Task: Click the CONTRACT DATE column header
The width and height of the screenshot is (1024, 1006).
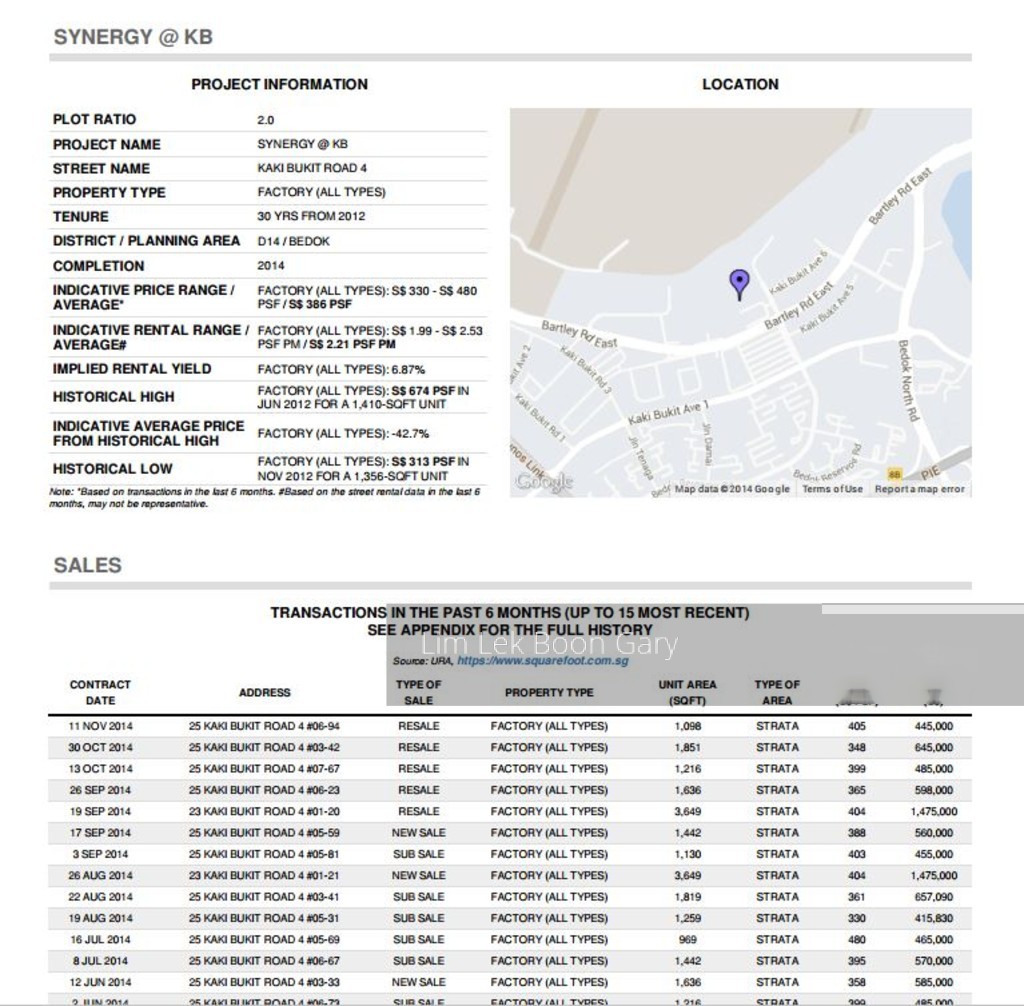Action: pyautogui.click(x=100, y=692)
